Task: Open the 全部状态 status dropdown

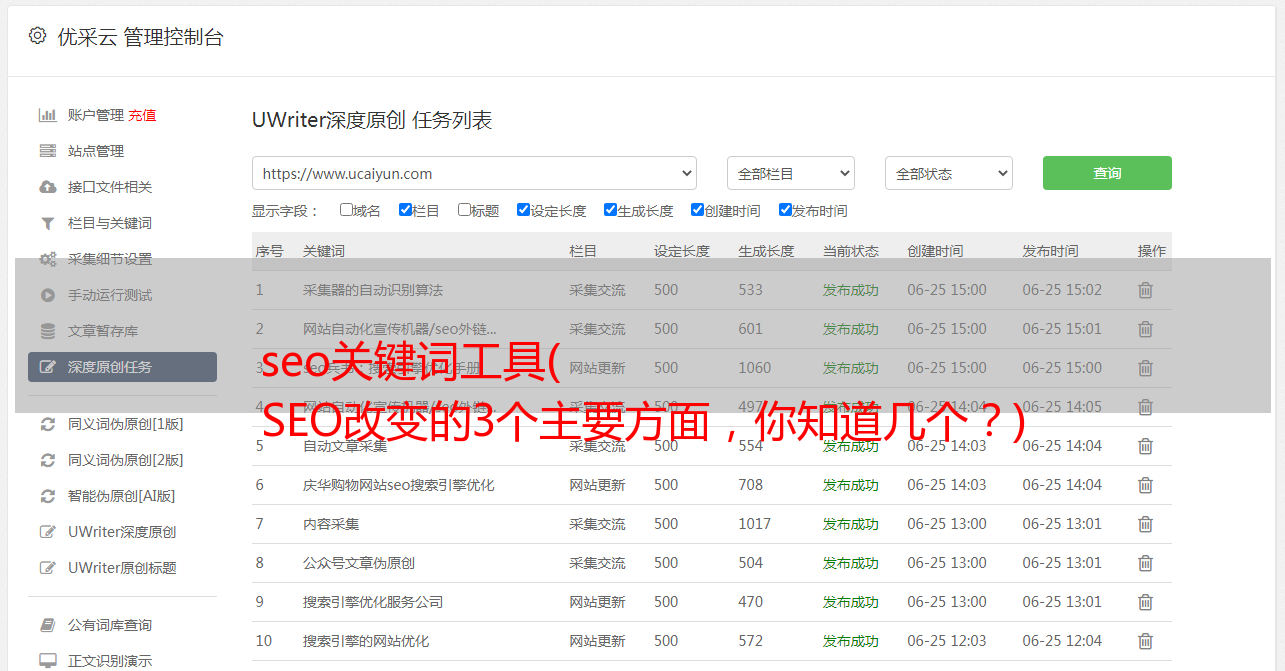Action: [948, 173]
